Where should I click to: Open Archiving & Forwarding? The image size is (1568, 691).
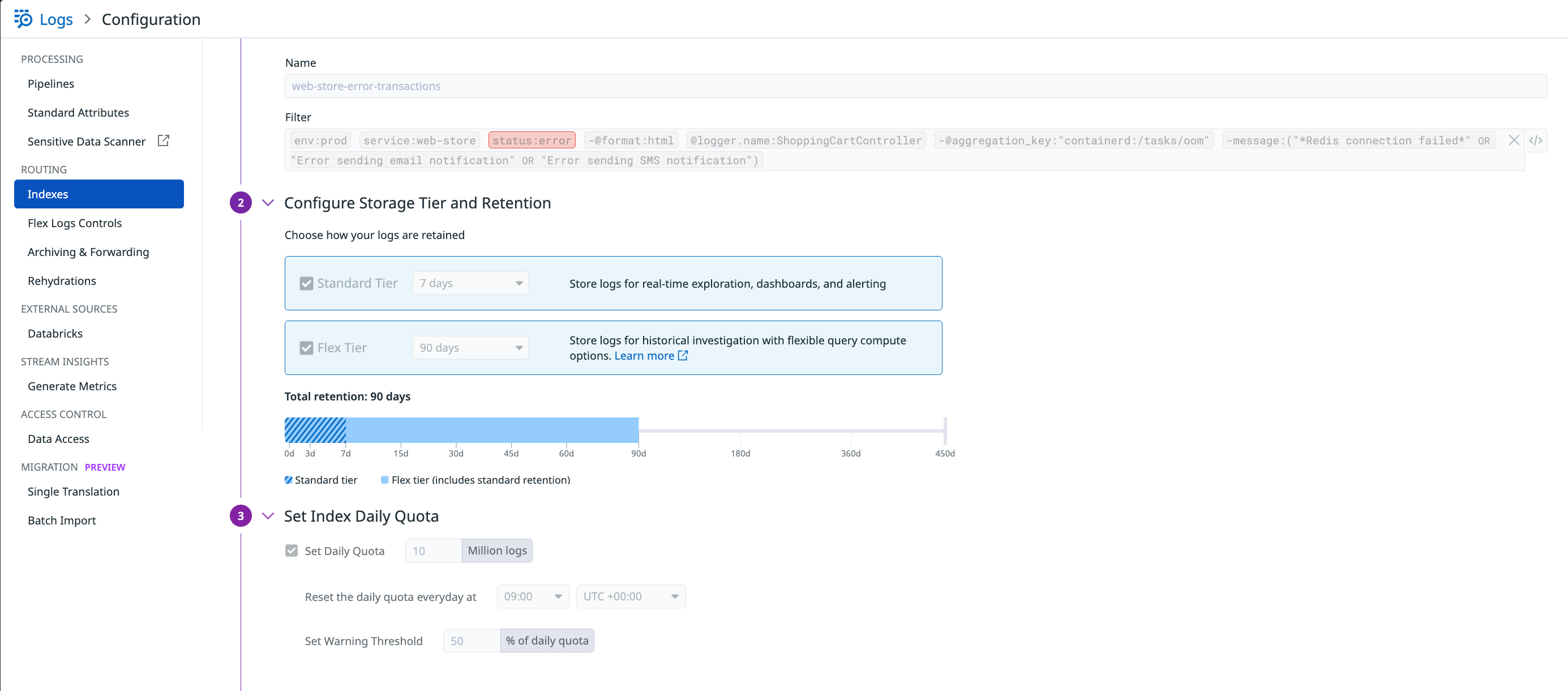point(88,252)
